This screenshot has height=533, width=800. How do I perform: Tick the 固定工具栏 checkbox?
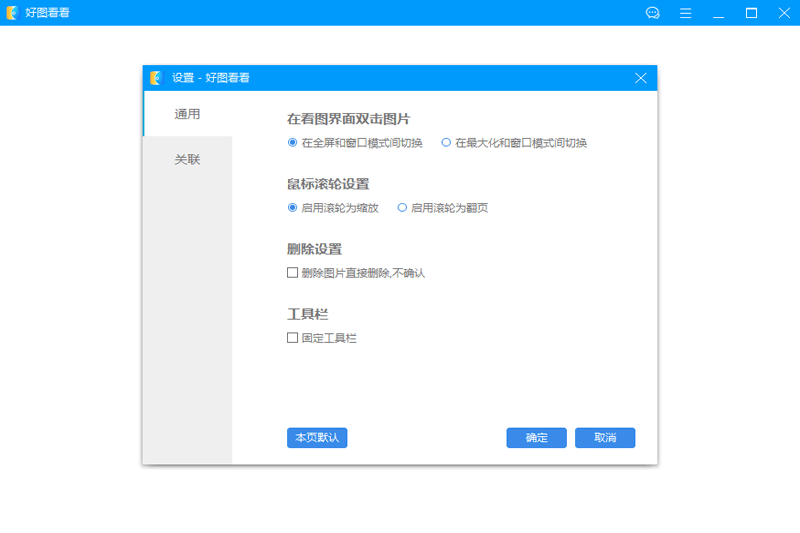tap(293, 338)
